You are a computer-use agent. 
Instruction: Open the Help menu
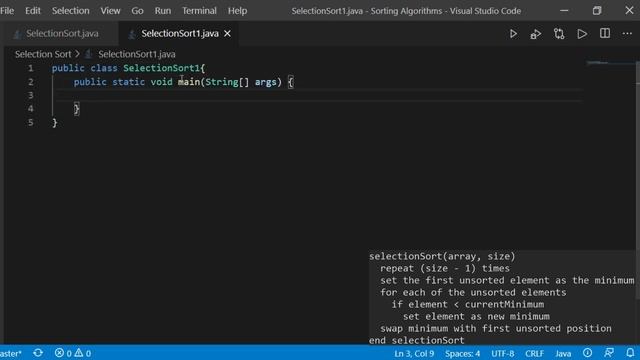pos(237,11)
